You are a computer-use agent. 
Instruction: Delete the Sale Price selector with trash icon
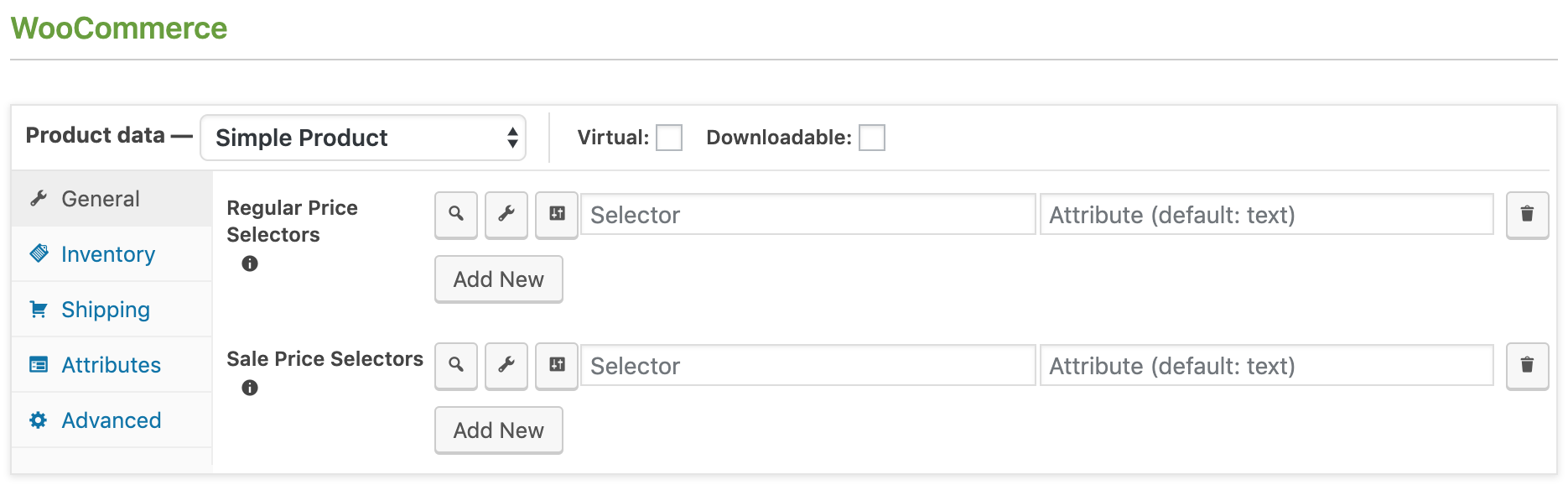pos(1527,366)
